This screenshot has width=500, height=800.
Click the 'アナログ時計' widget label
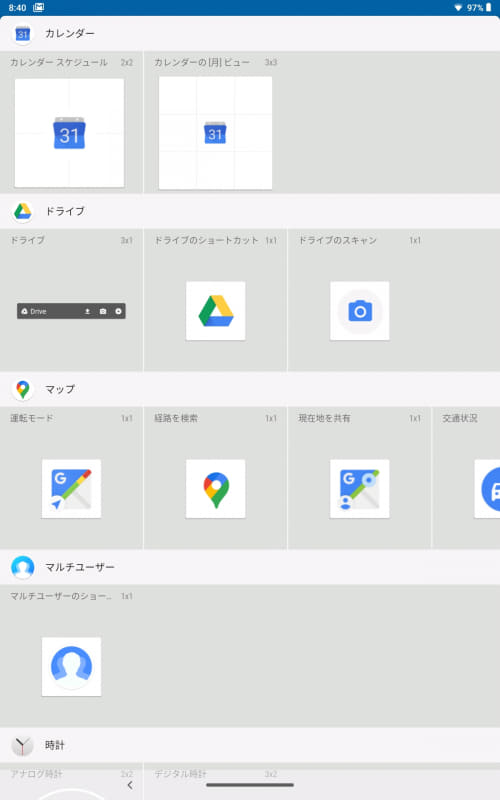[36, 774]
